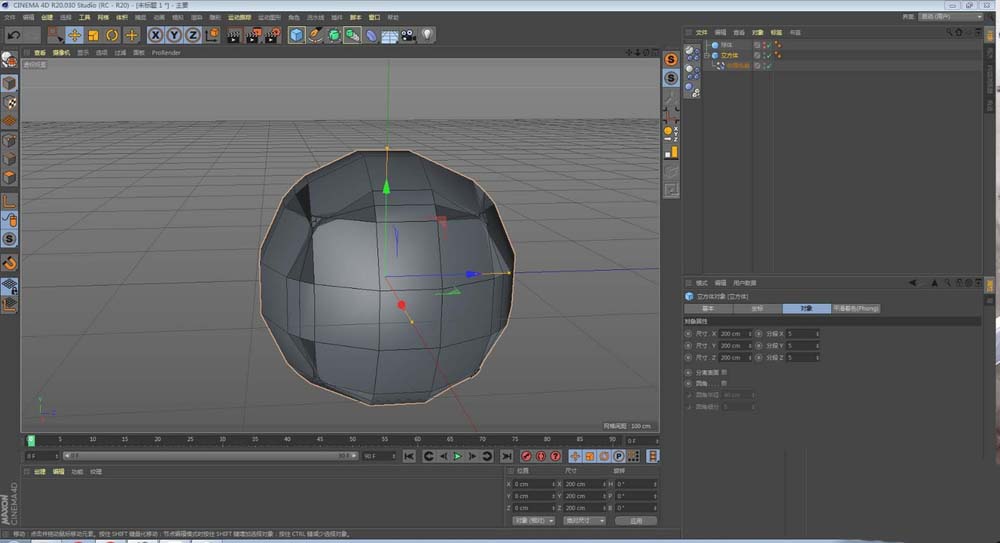Enable the 分离表面 checkbox

[725, 372]
